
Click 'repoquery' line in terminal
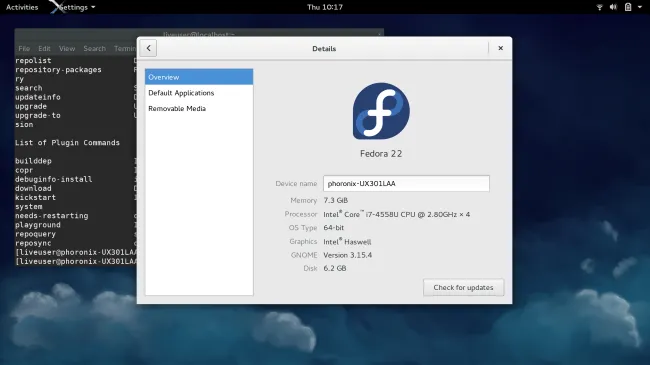(35, 234)
